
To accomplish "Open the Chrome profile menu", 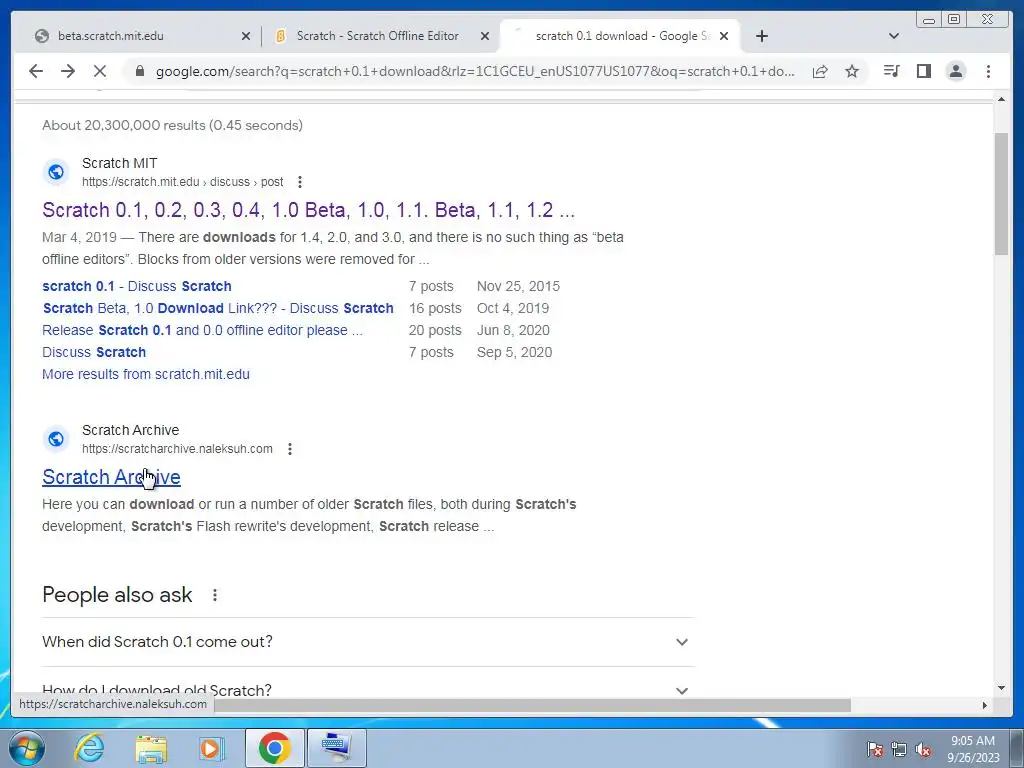I will point(956,71).
